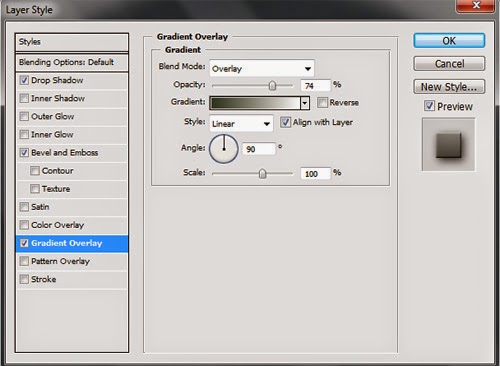This screenshot has width=500, height=366.
Task: Select the Color Overlay label row
Action: pyautogui.click(x=72, y=225)
